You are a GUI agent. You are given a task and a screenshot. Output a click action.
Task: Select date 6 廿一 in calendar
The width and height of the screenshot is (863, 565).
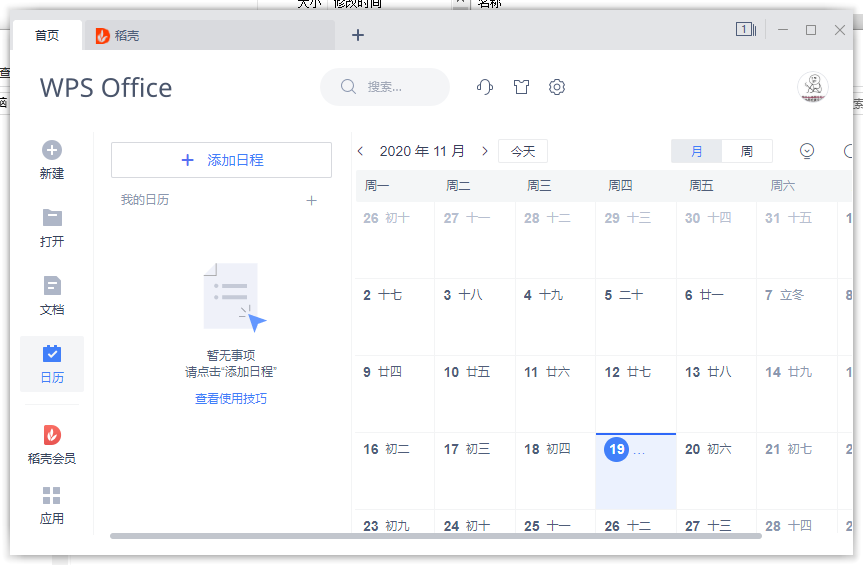coord(716,317)
